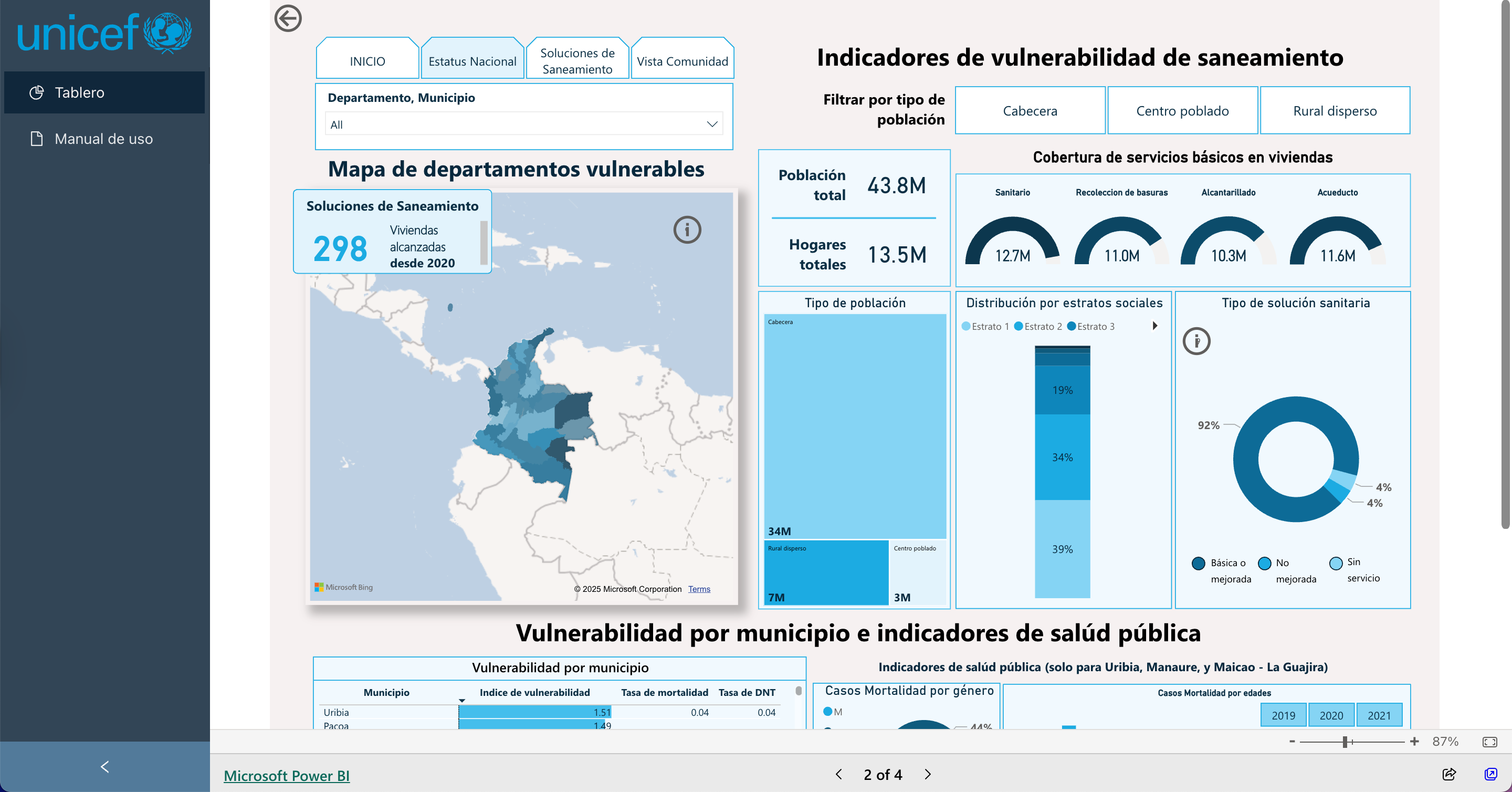Expand estratos legend with right arrow
This screenshot has height=792, width=1512.
[1154, 326]
